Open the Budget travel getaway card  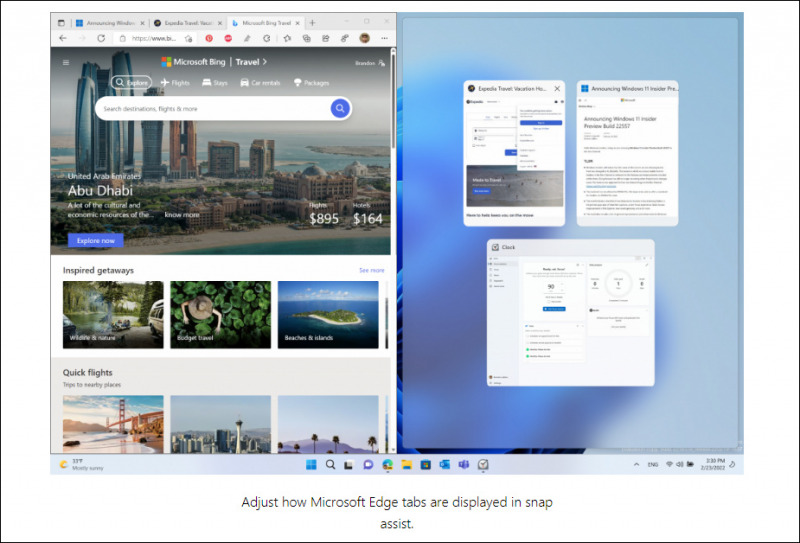(x=220, y=314)
